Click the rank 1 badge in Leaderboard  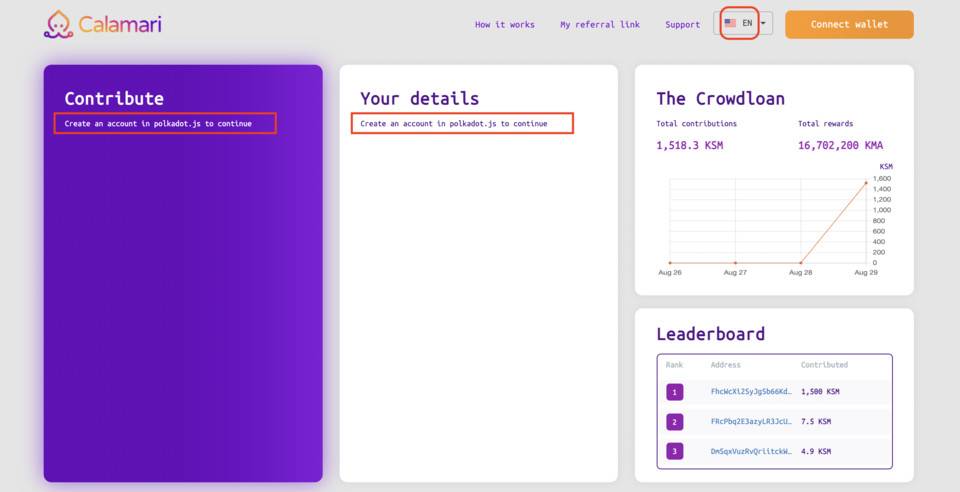point(675,392)
